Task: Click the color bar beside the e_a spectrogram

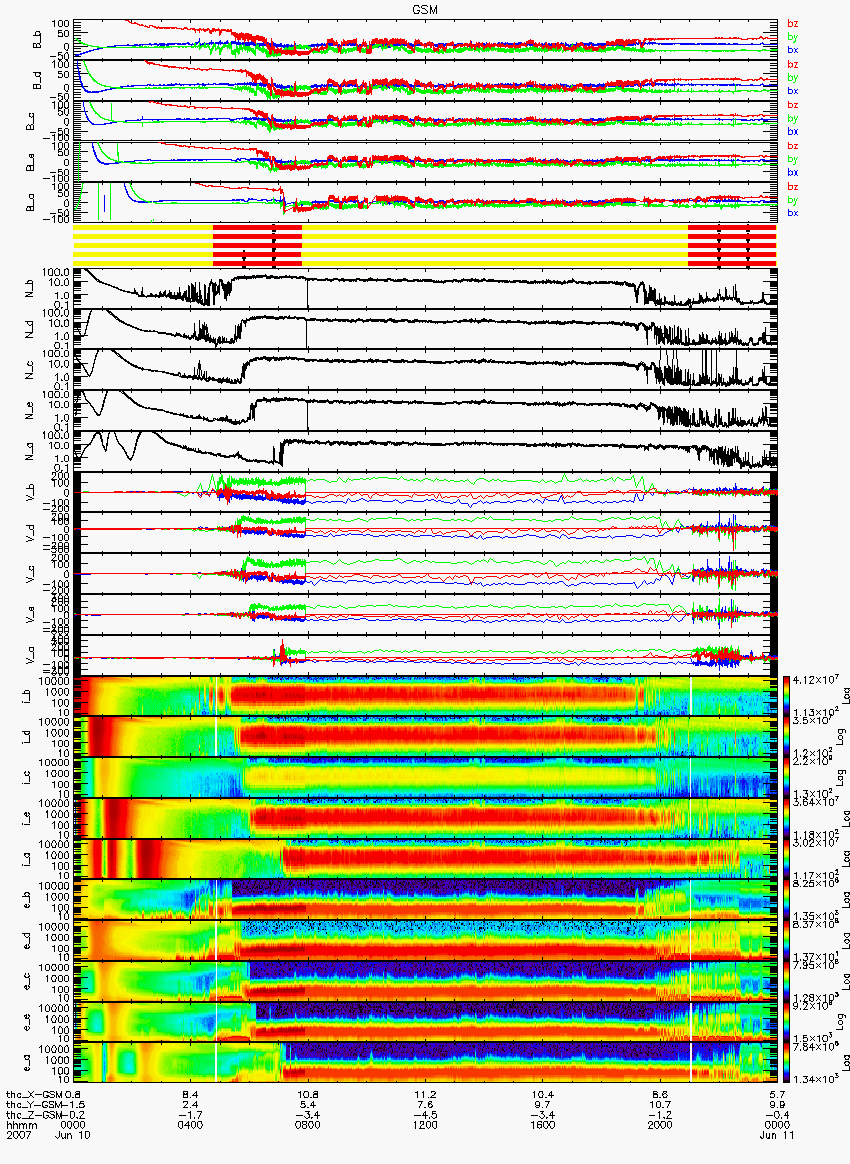Action: click(785, 1062)
